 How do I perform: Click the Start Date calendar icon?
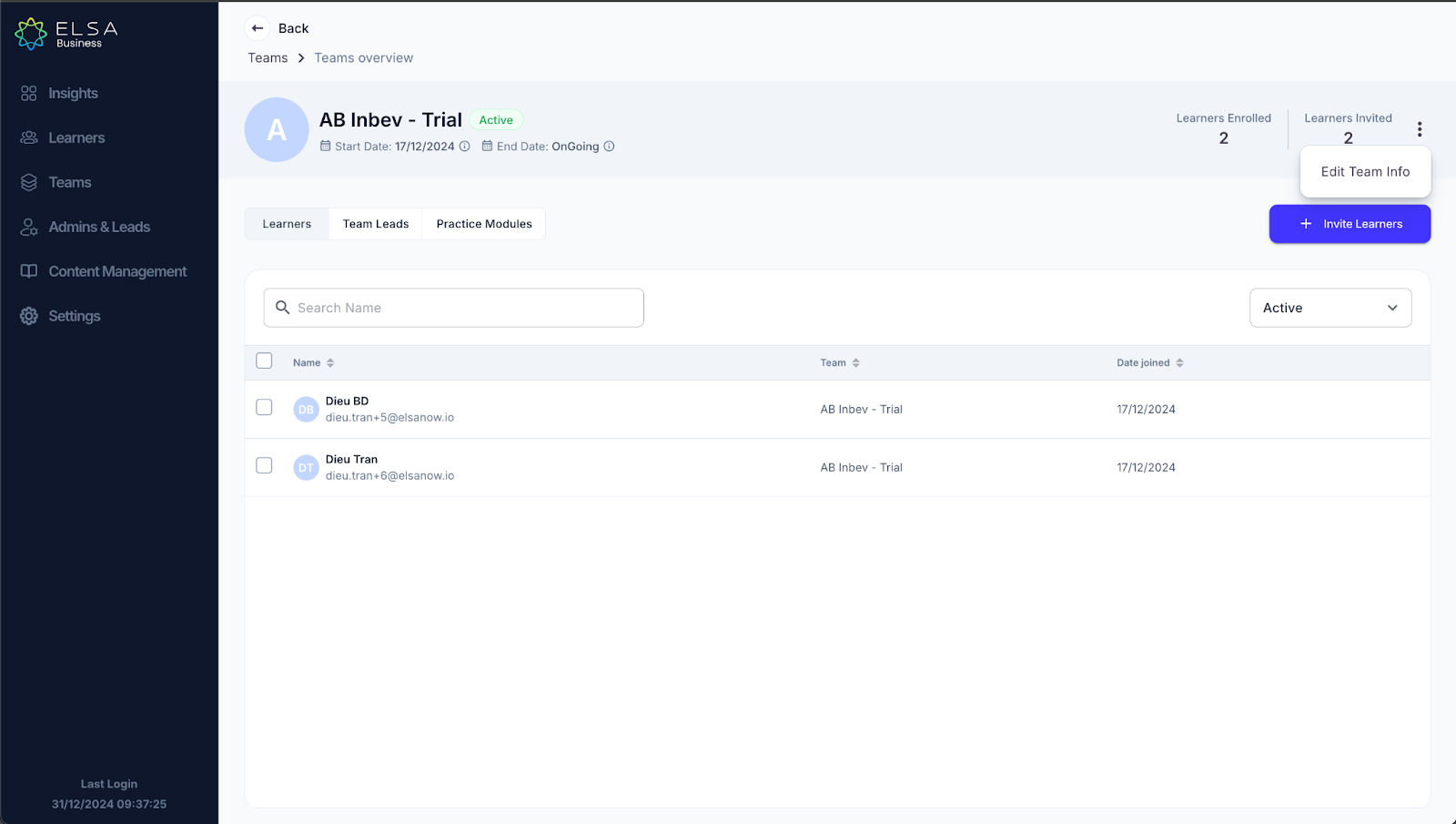click(x=326, y=146)
